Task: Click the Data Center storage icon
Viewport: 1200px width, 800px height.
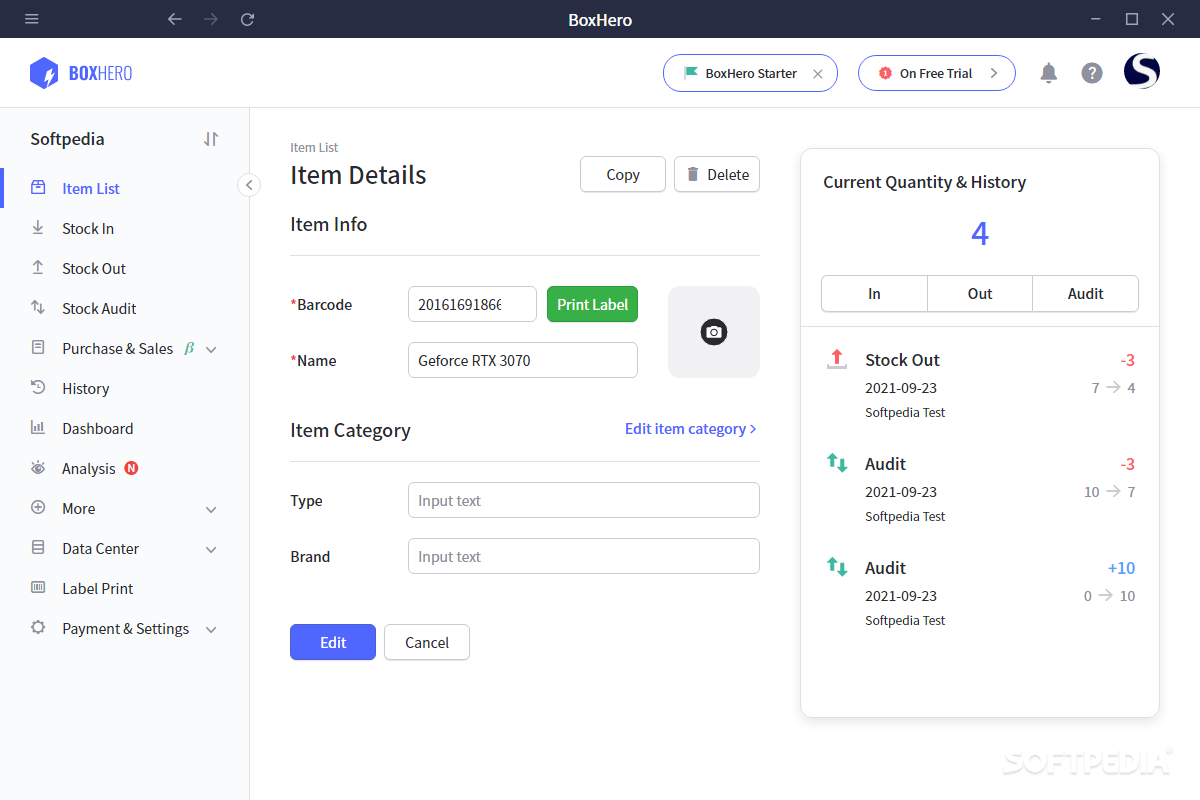Action: point(38,547)
